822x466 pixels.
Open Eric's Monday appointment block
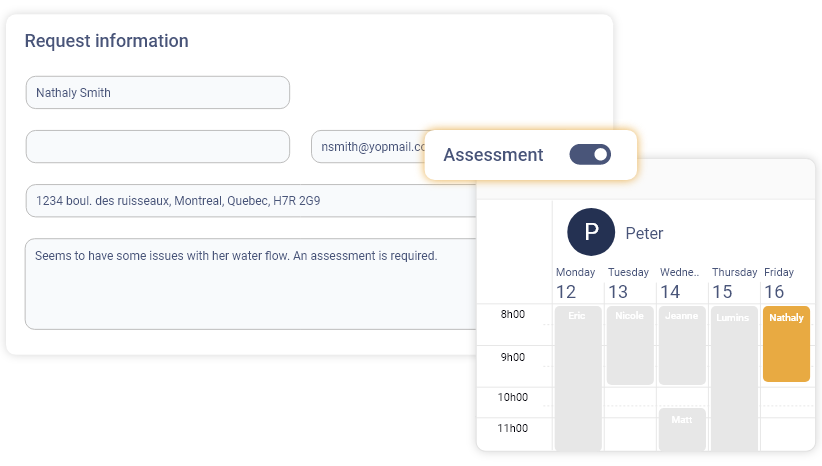click(577, 378)
